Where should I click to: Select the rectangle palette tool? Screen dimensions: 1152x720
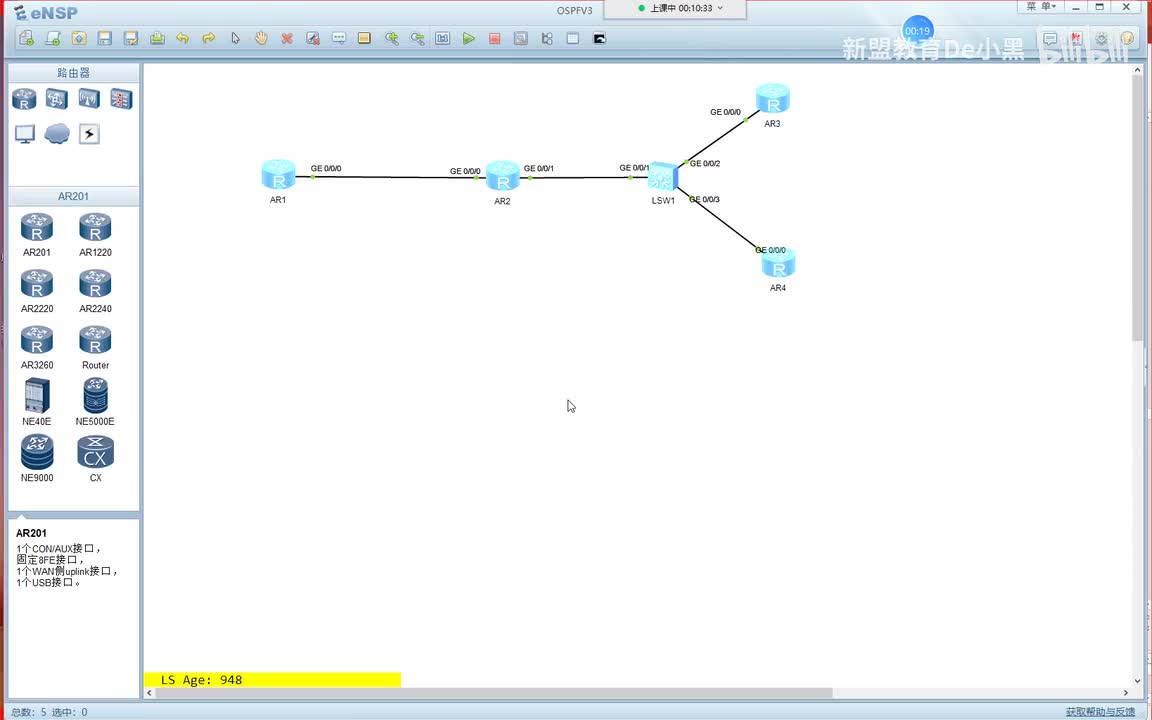point(364,38)
